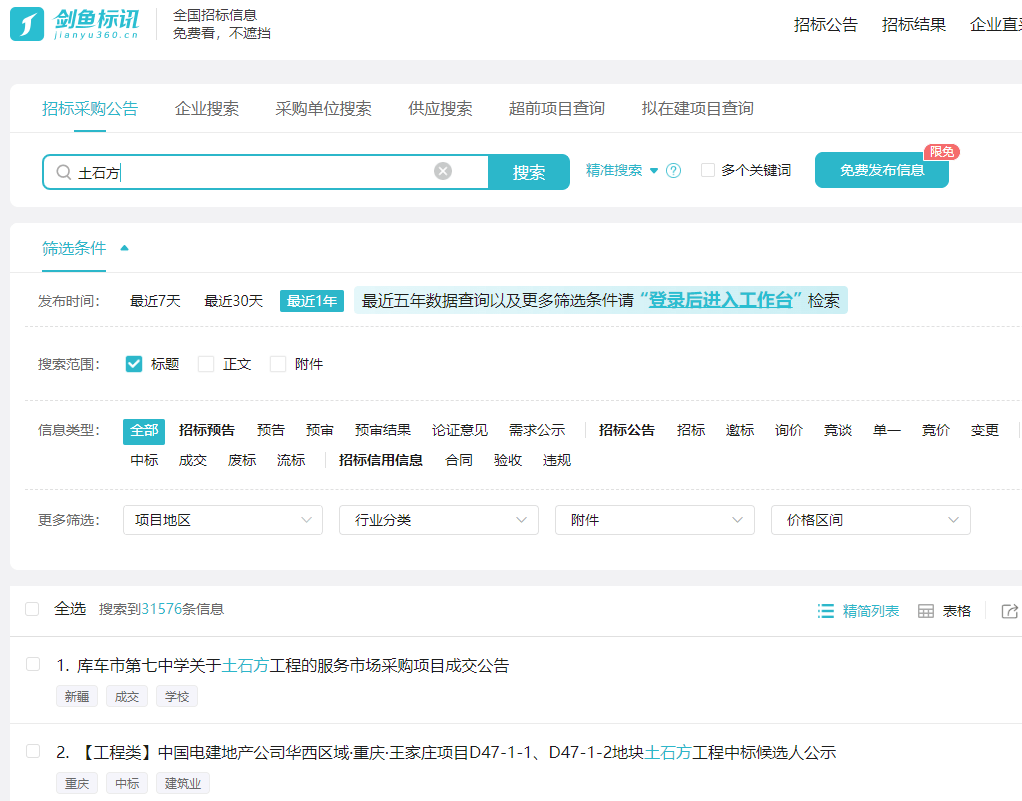Click the search magnifier icon in input

[62, 170]
